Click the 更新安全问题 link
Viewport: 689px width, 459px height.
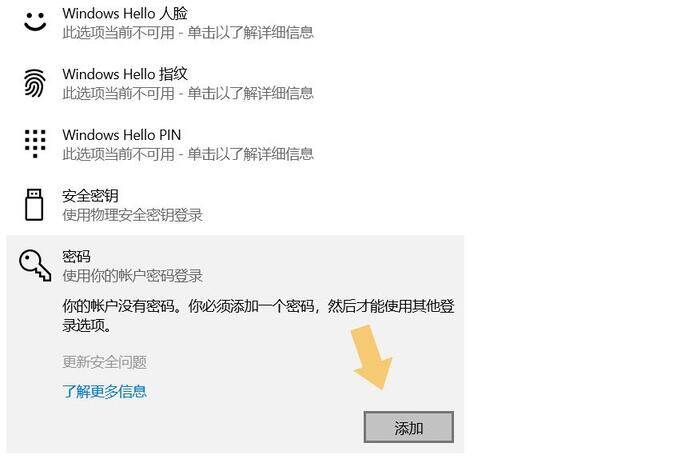105,362
